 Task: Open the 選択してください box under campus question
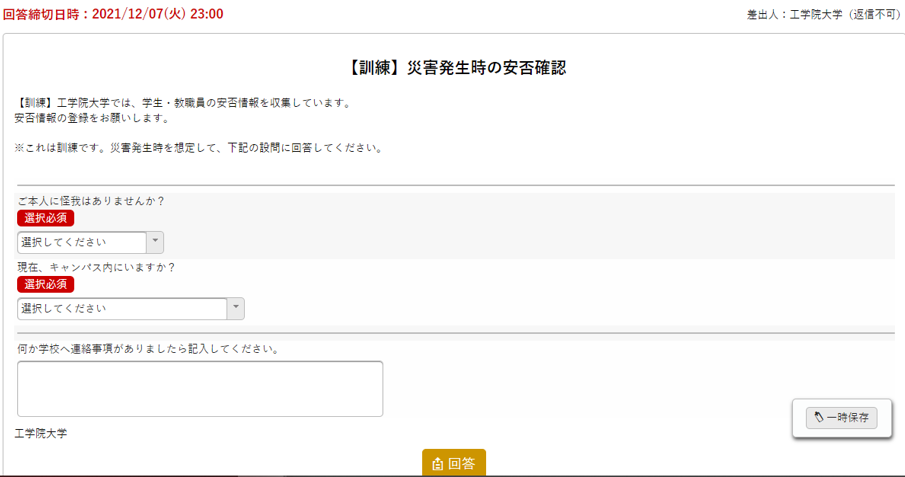122,309
